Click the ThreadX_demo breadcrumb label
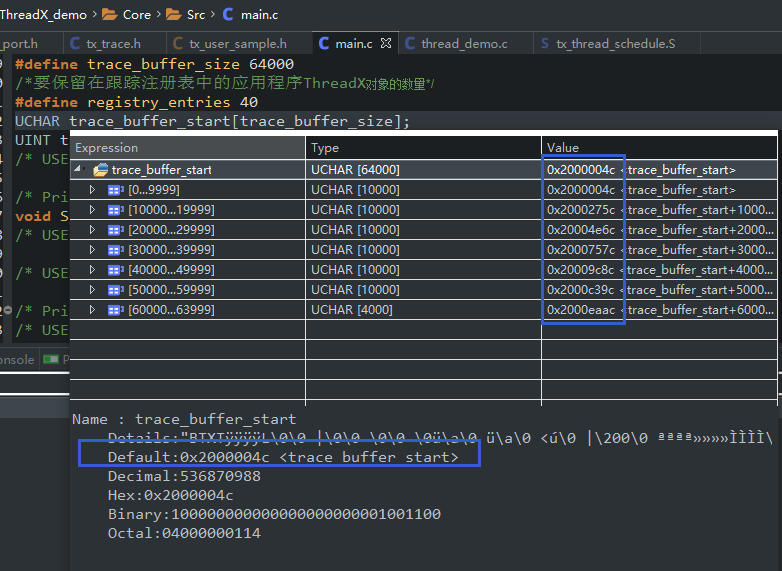782x571 pixels. coord(43,14)
